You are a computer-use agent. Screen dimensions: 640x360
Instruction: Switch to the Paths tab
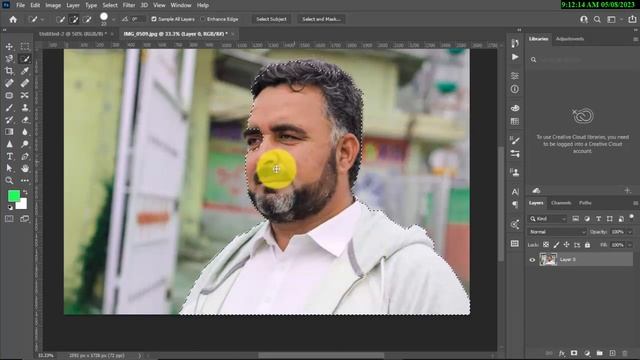[585, 203]
